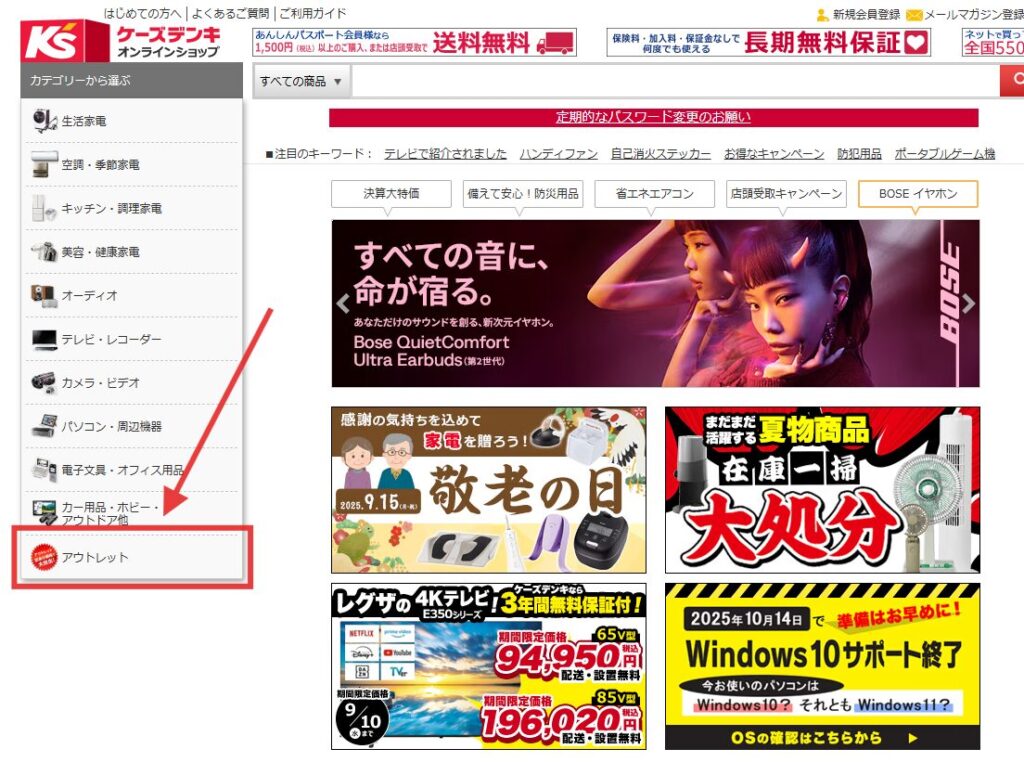Expand カテゴリーから選ぶ menu header
This screenshot has width=1024, height=762.
click(x=131, y=80)
